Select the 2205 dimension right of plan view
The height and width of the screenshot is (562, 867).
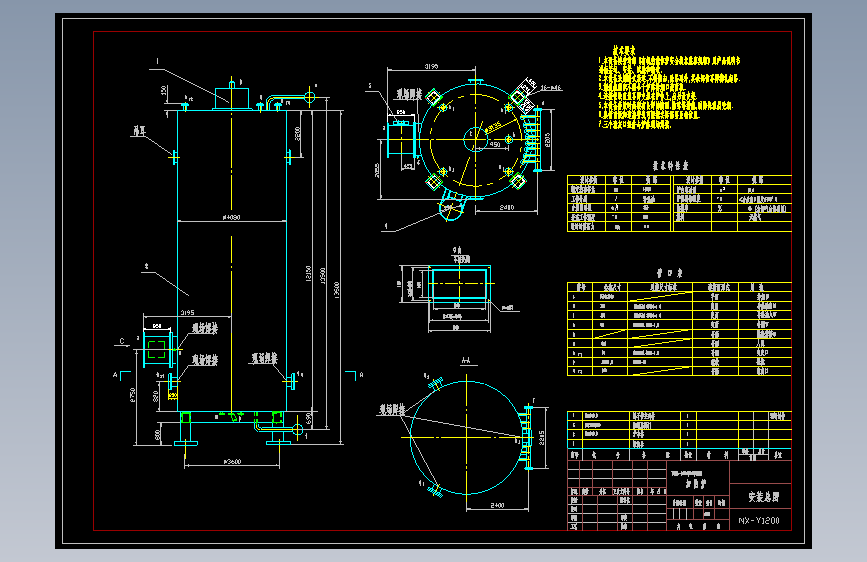[547, 139]
